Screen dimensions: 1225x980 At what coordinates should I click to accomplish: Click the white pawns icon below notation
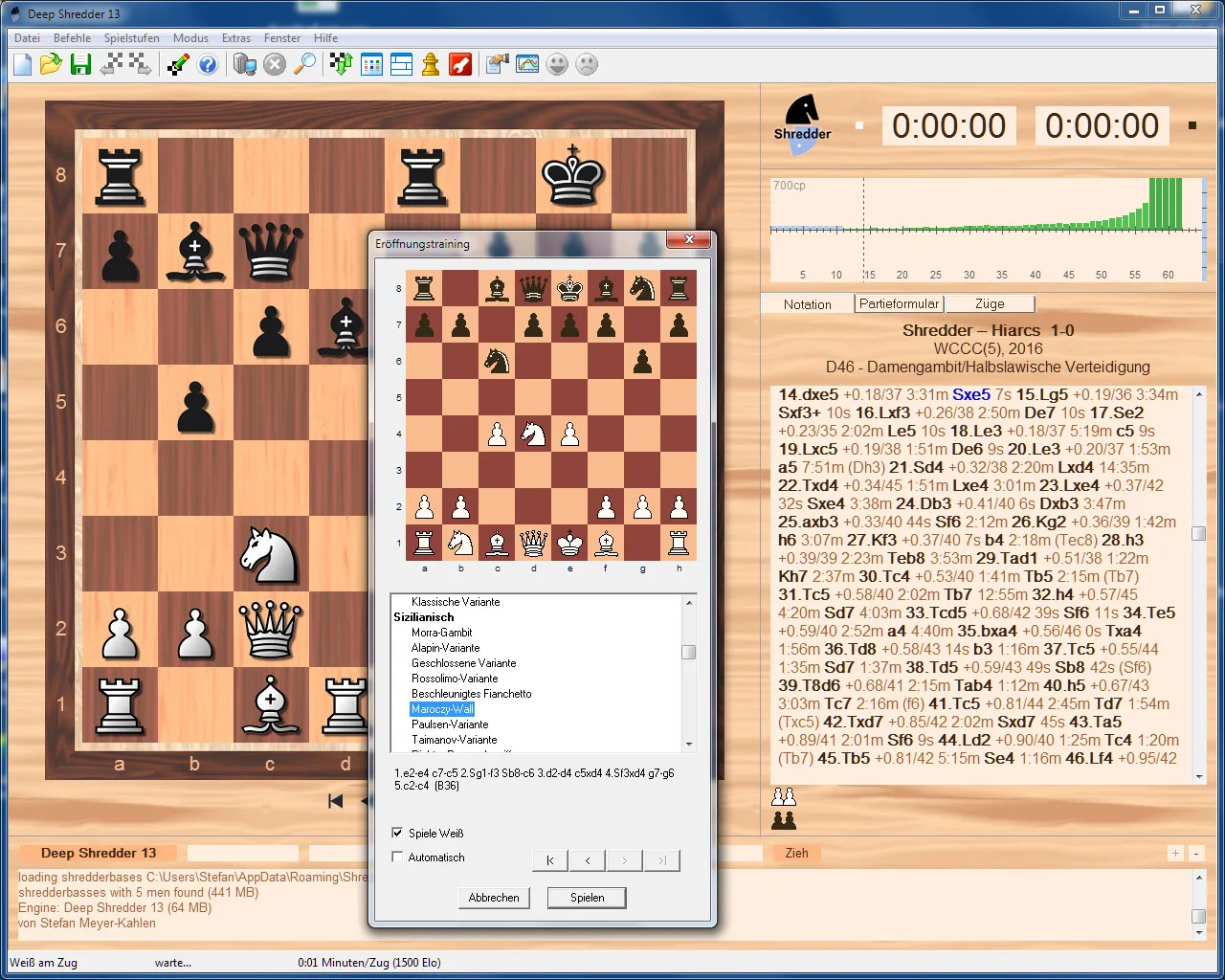(784, 796)
